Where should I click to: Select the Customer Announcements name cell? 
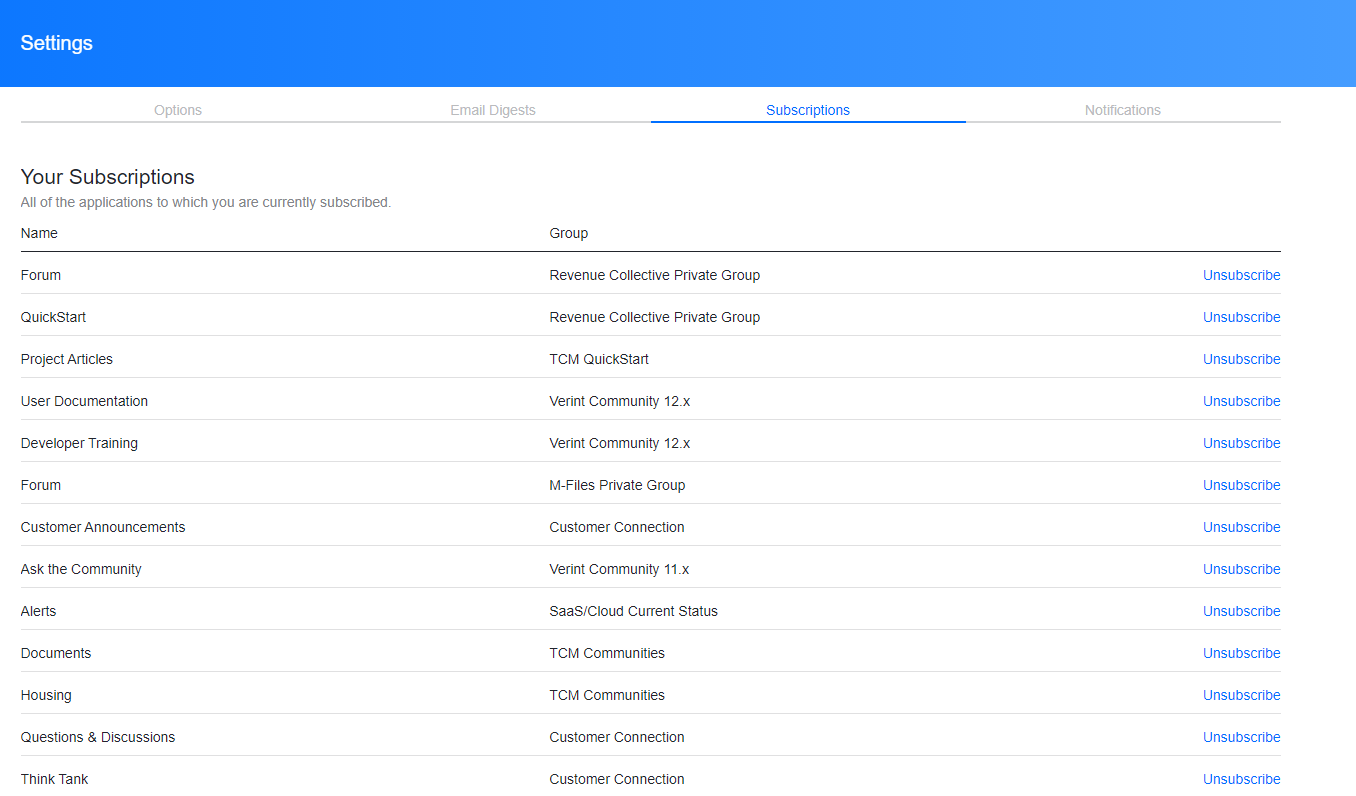pyautogui.click(x=103, y=527)
